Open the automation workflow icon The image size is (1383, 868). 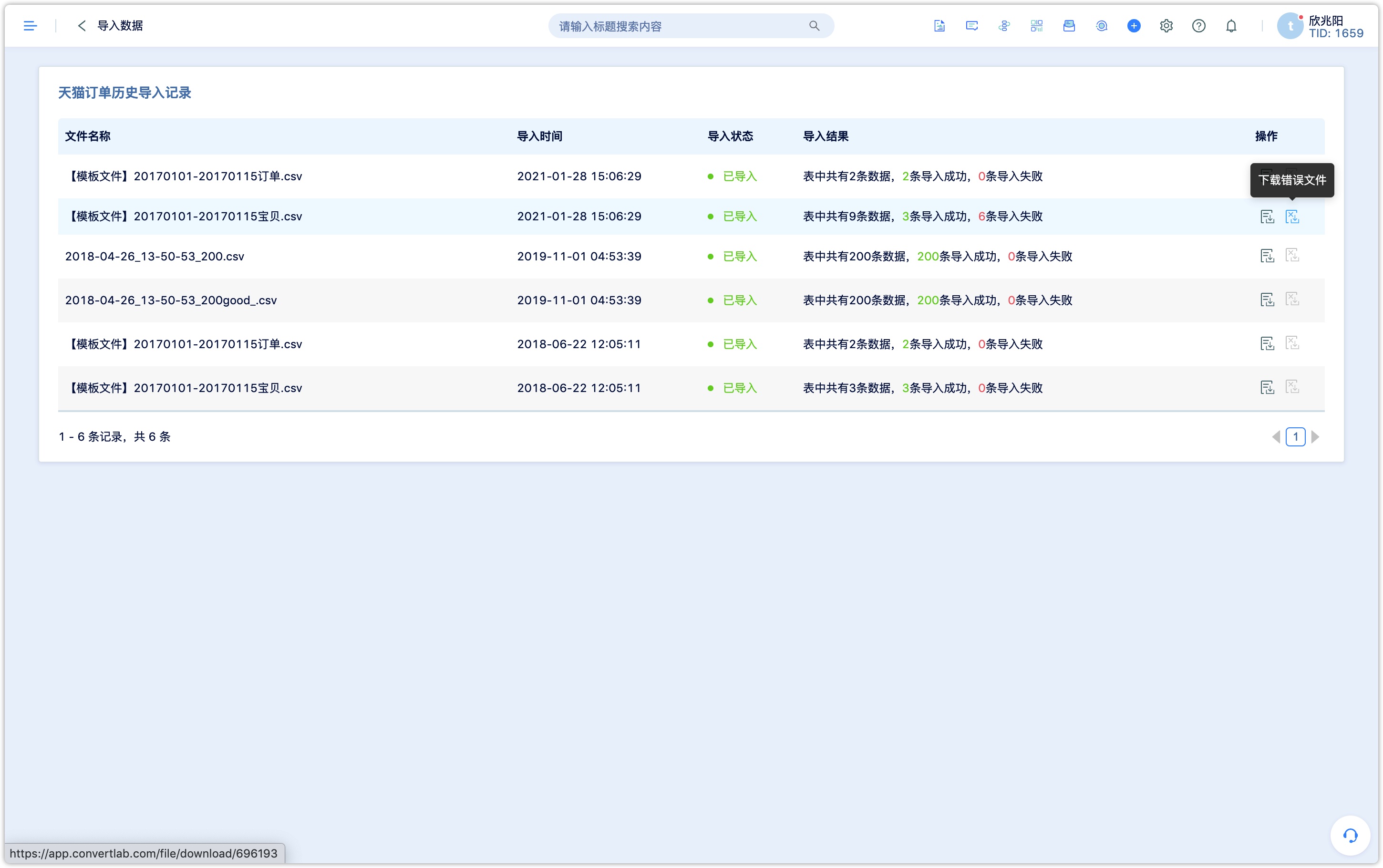tap(1004, 26)
